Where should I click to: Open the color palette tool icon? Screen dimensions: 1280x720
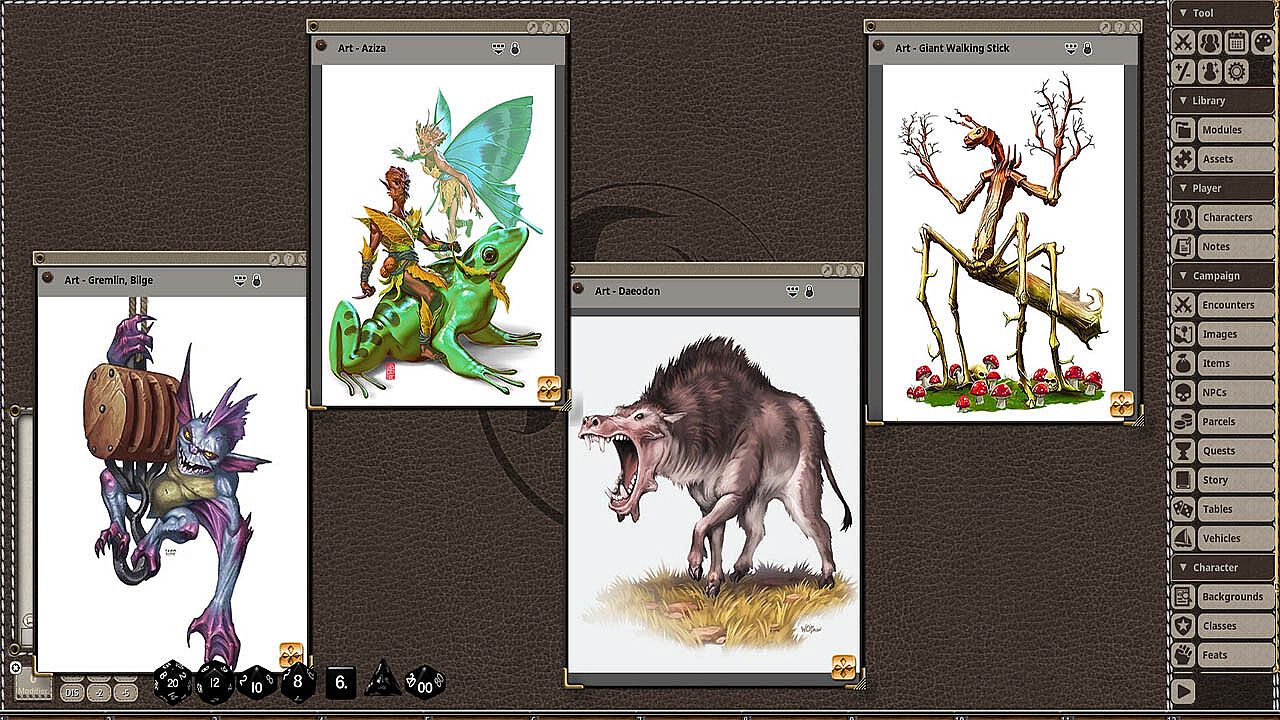tap(1262, 42)
